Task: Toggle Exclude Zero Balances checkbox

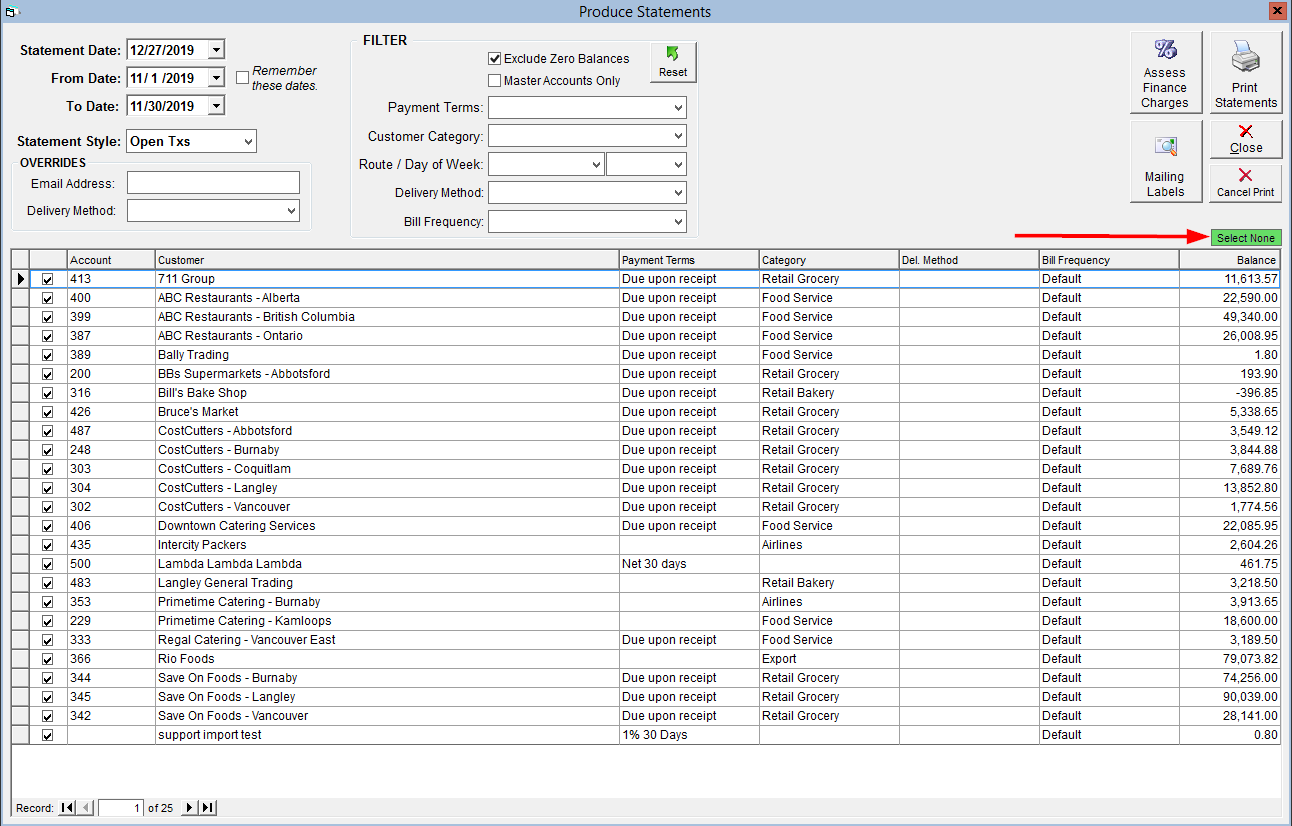Action: click(494, 59)
